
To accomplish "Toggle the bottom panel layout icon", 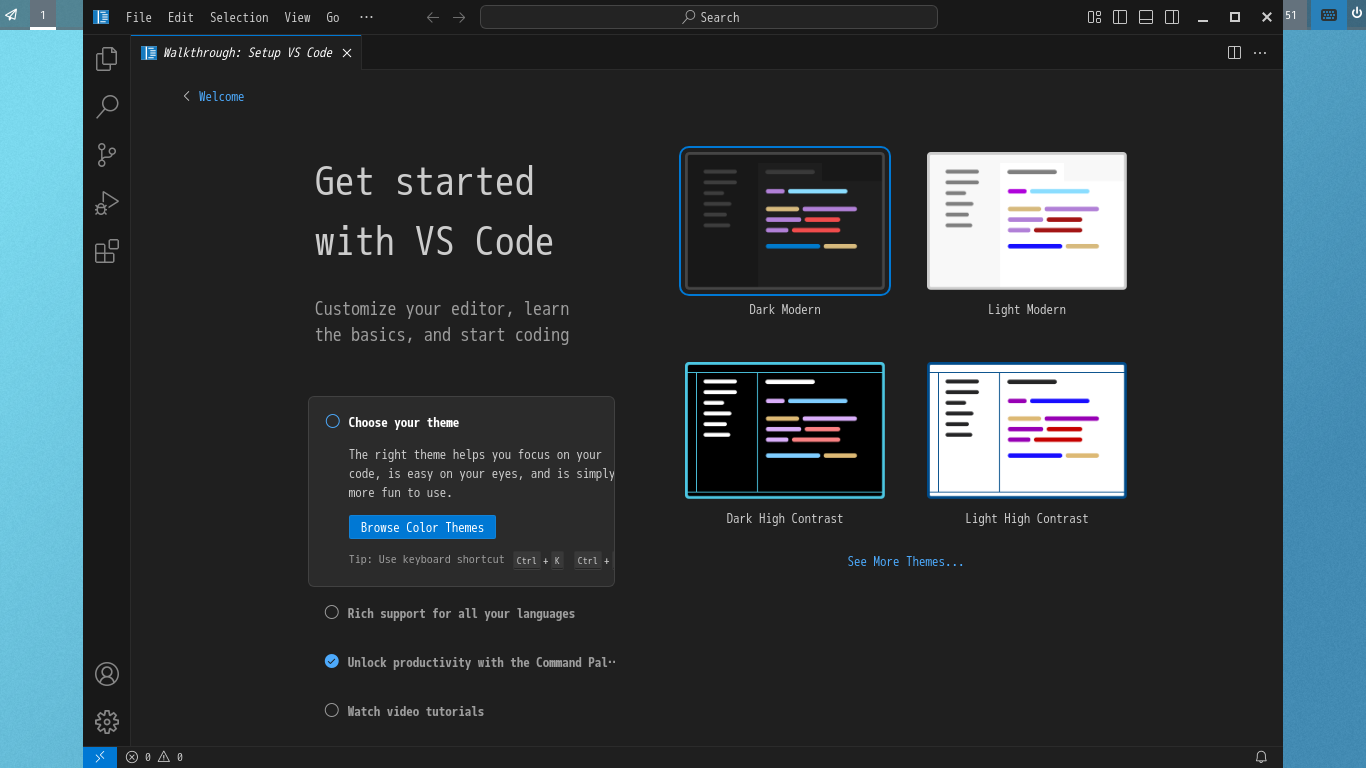I will coord(1146,17).
